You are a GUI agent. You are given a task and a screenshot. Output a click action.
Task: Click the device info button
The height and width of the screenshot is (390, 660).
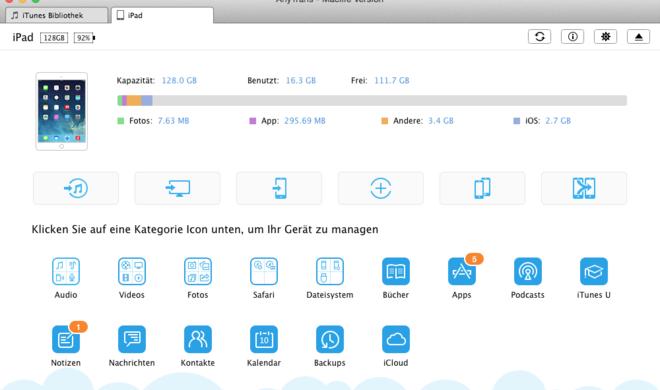pos(572,37)
